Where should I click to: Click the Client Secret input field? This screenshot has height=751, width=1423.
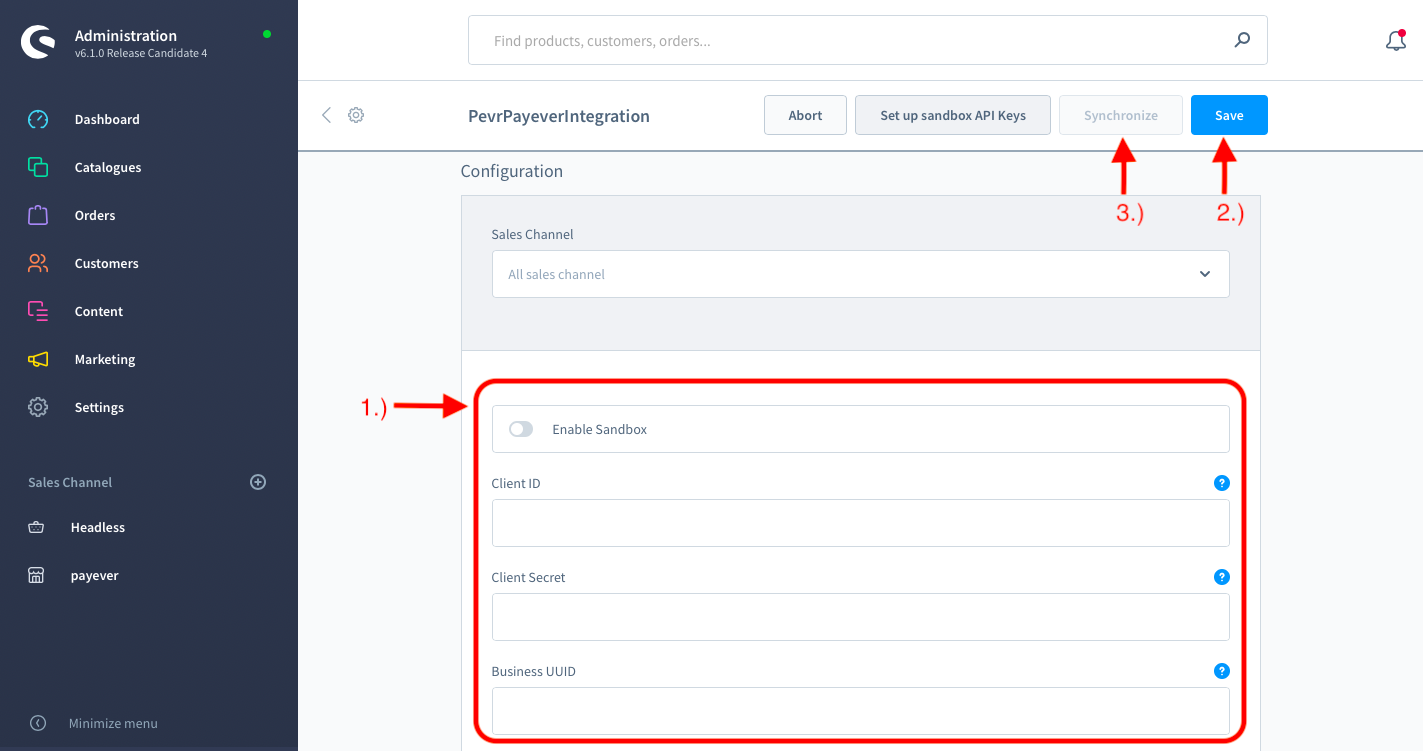[x=860, y=617]
